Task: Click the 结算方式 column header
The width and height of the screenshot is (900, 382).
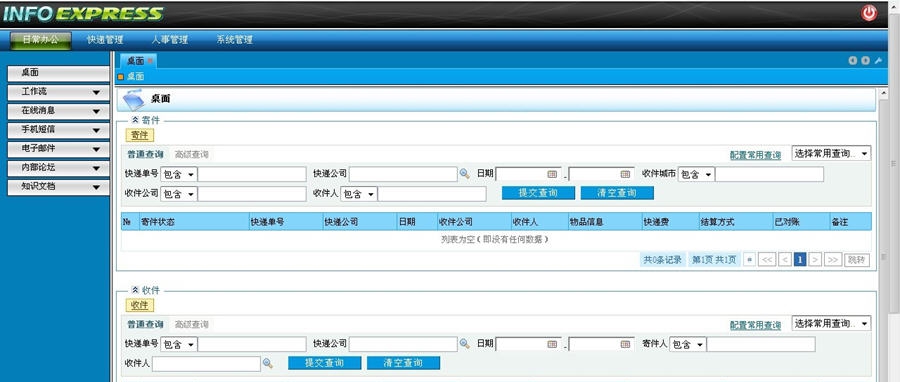Action: (736, 221)
